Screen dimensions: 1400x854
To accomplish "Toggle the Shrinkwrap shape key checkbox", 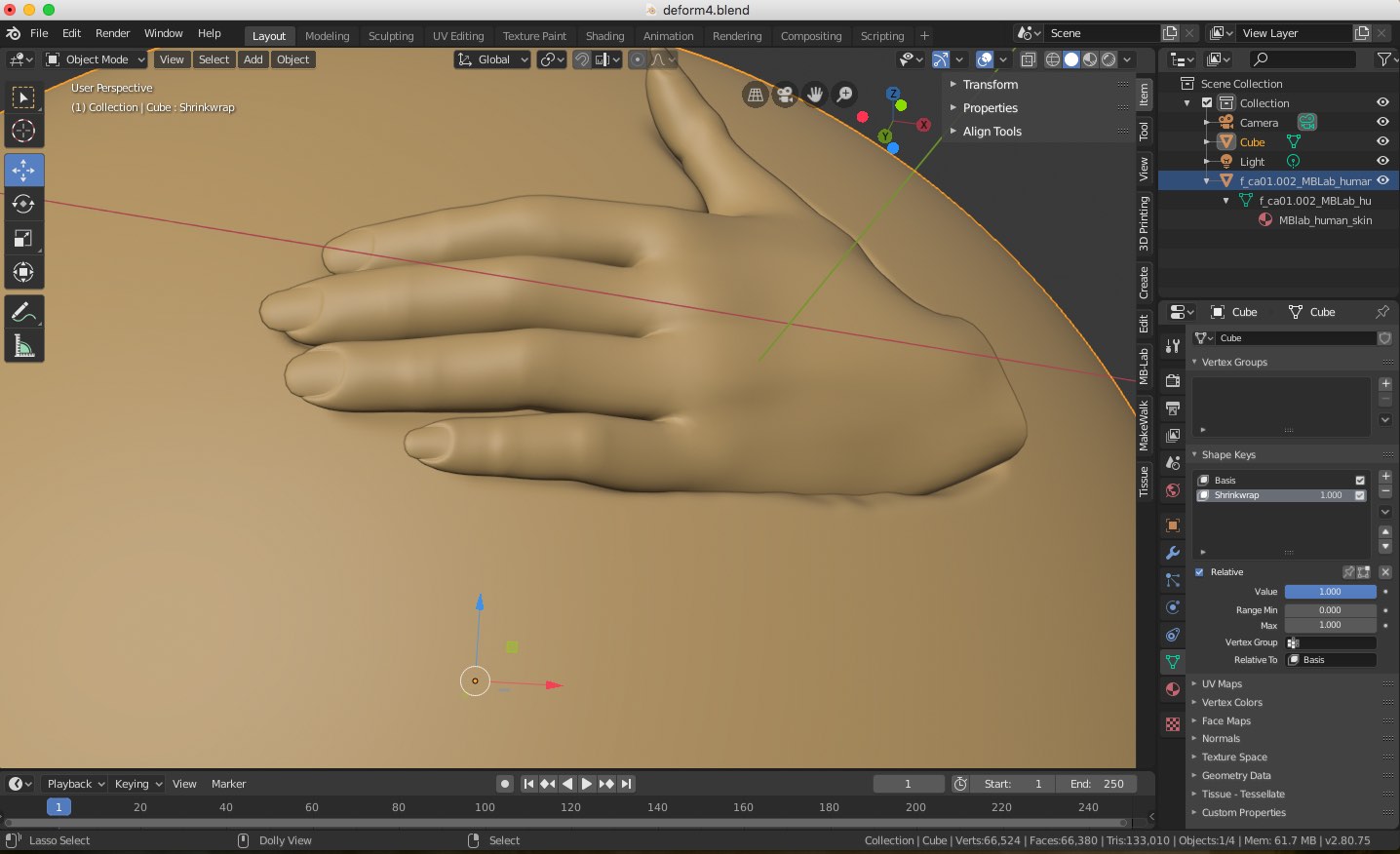I will coord(1360,495).
